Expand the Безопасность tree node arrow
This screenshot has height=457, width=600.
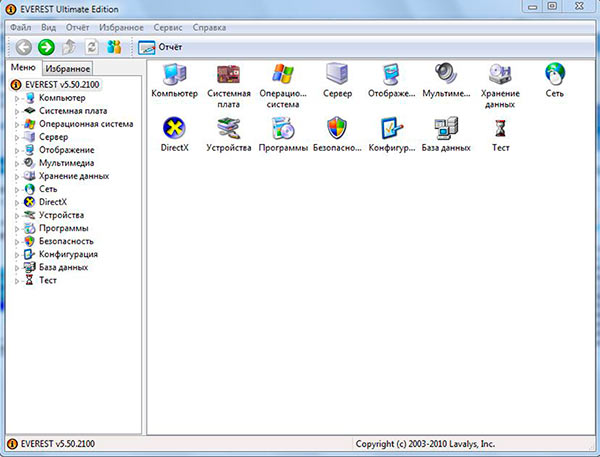pos(17,242)
